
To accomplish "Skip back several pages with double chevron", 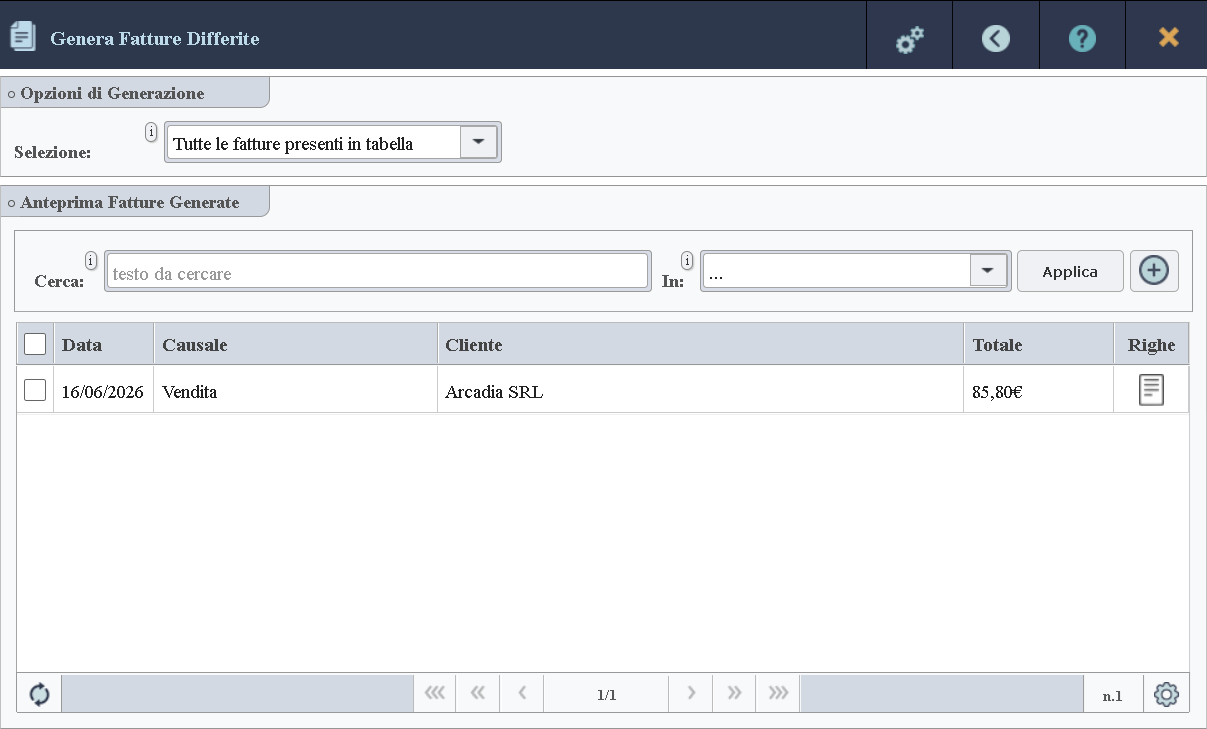I will click(x=478, y=694).
